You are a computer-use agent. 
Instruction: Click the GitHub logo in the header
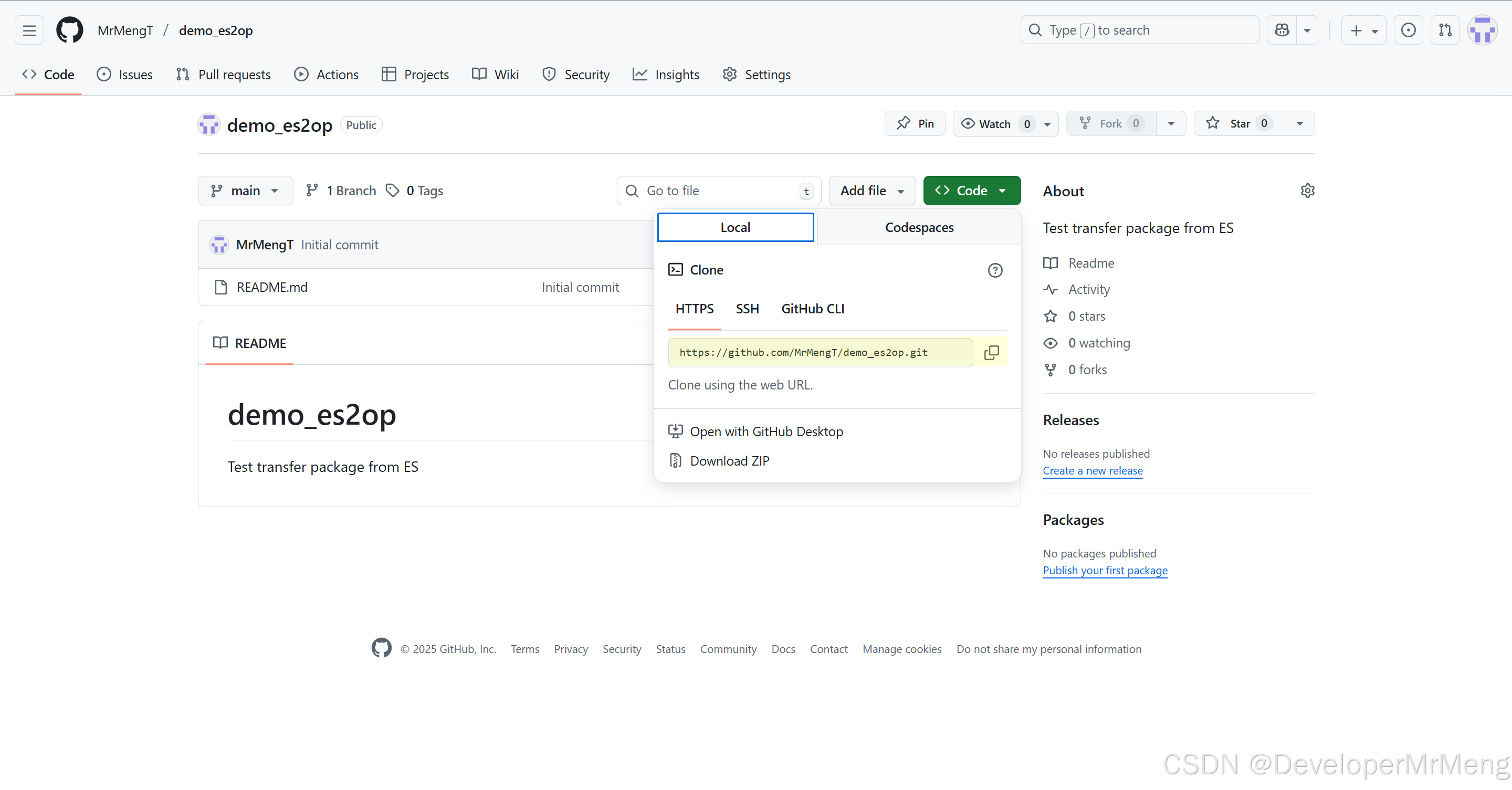pos(69,30)
